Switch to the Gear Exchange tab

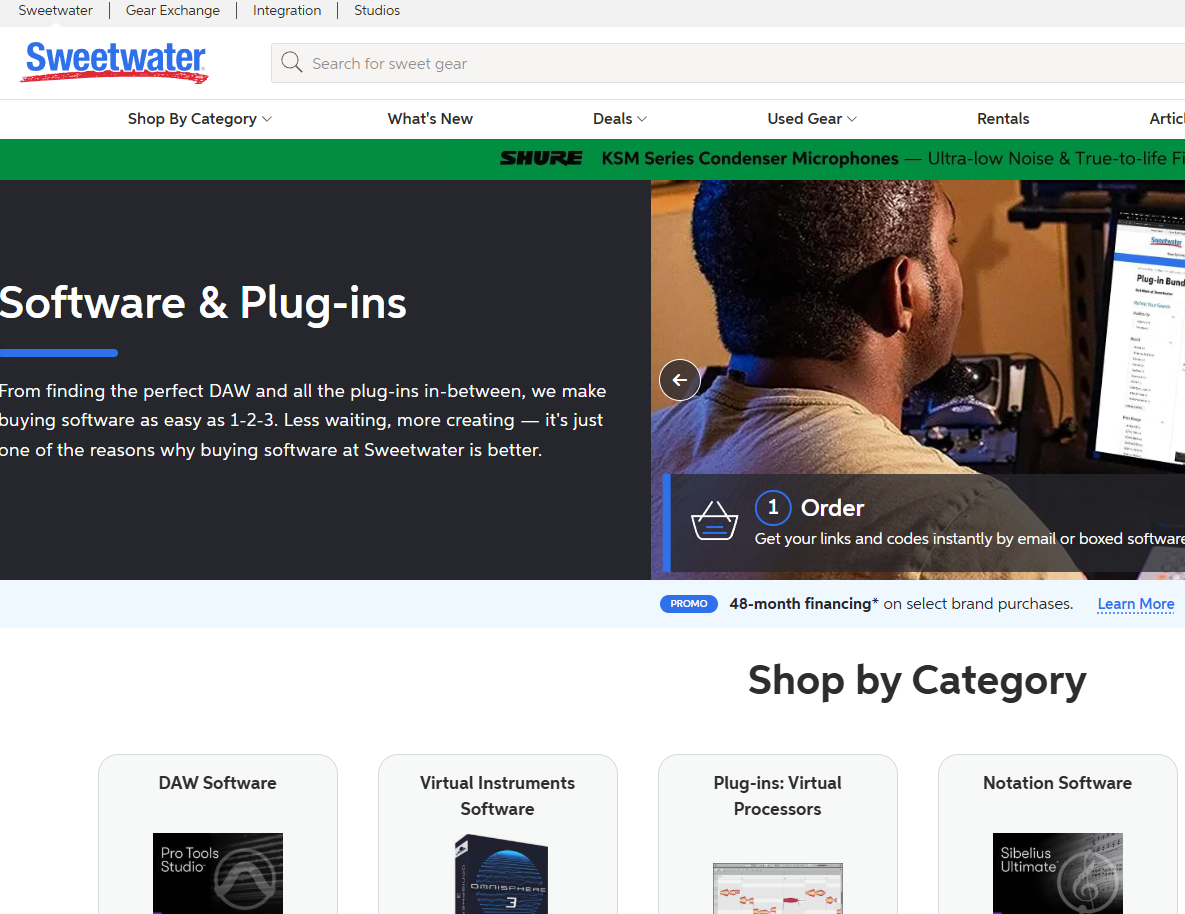172,11
